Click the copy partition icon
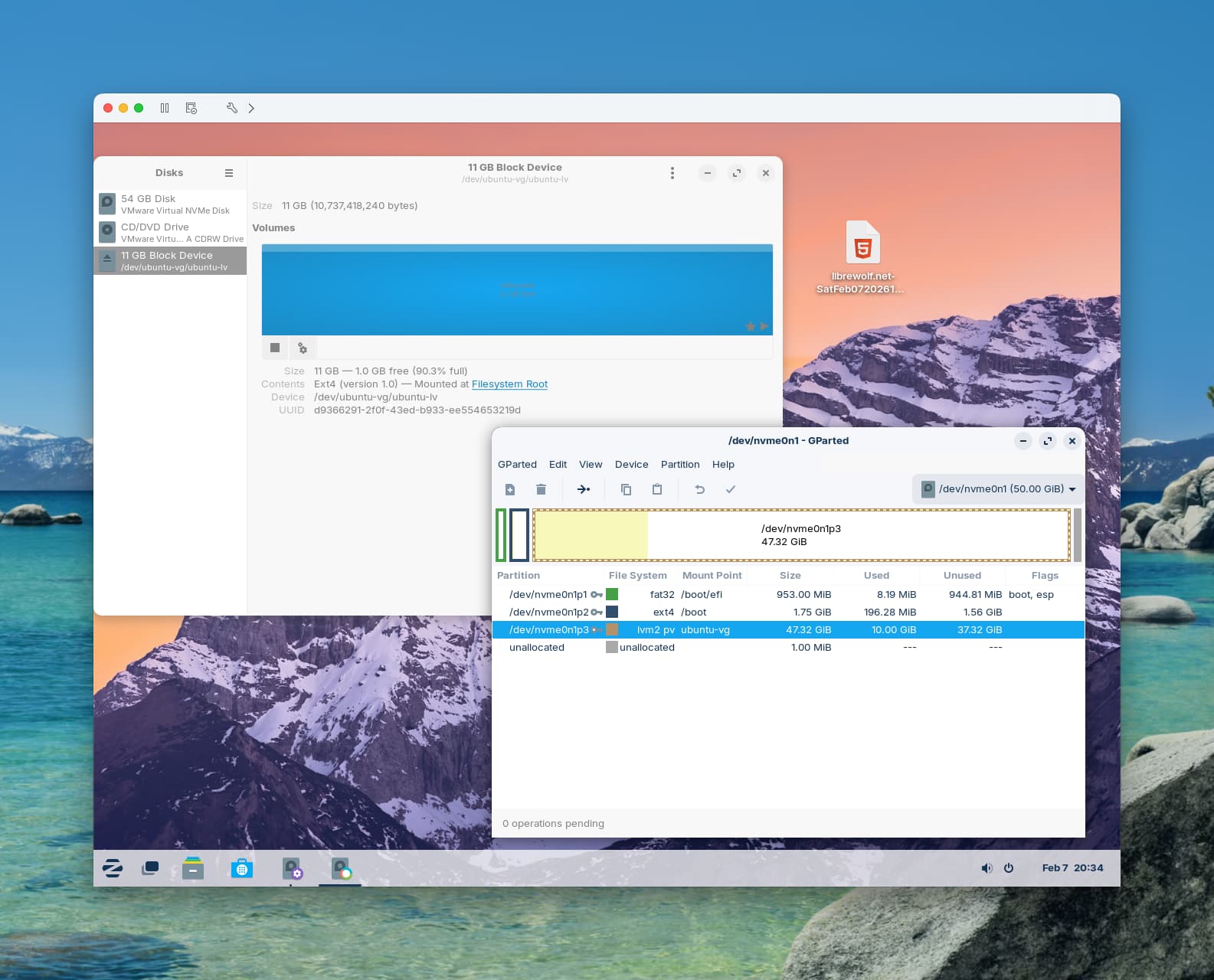Viewport: 1214px width, 980px height. click(x=626, y=489)
